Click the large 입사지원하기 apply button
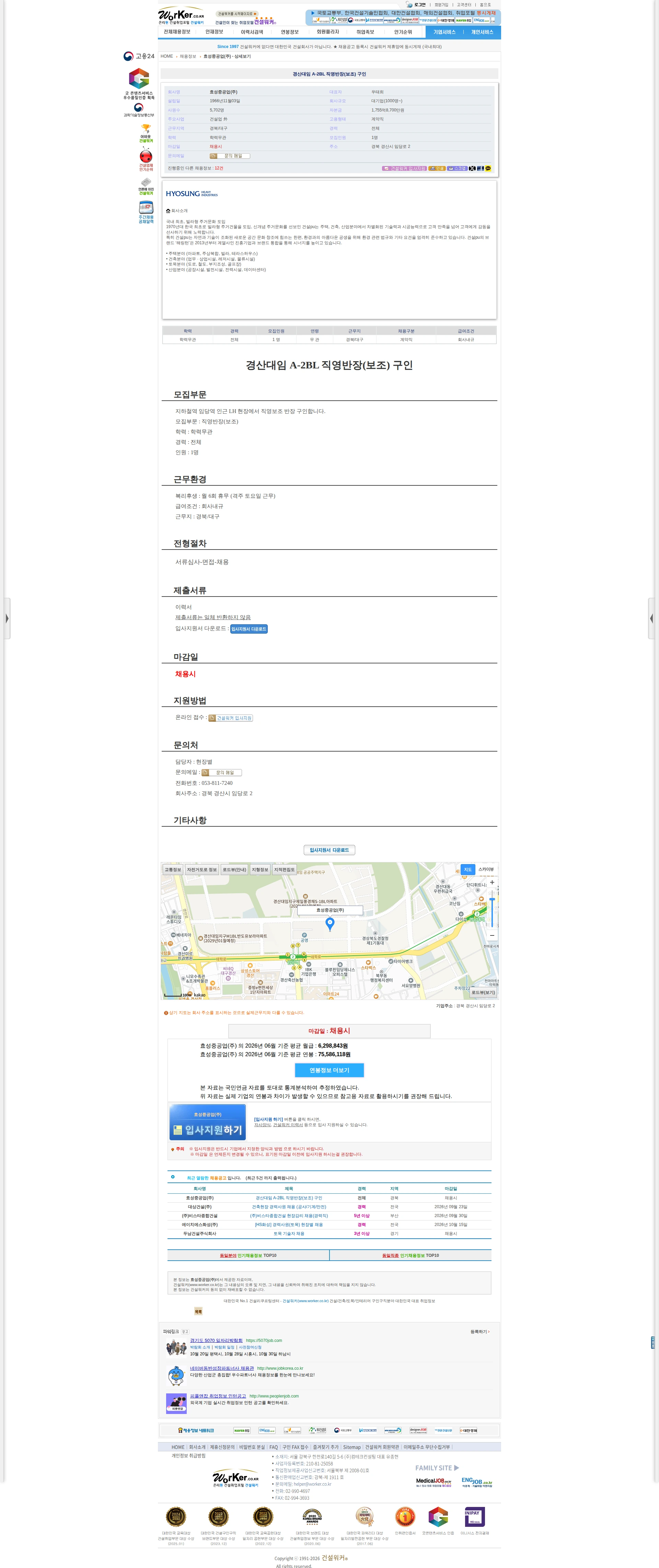Image resolution: width=659 pixels, height=1568 pixels. (x=208, y=1122)
